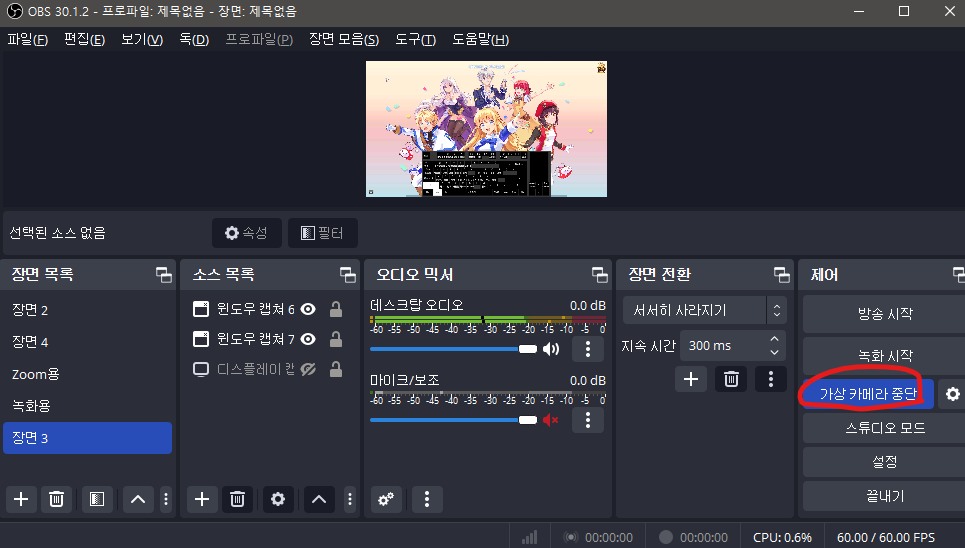
Task: Stop virtual camera 가상 카메라 중단
Action: pyautogui.click(x=868, y=393)
